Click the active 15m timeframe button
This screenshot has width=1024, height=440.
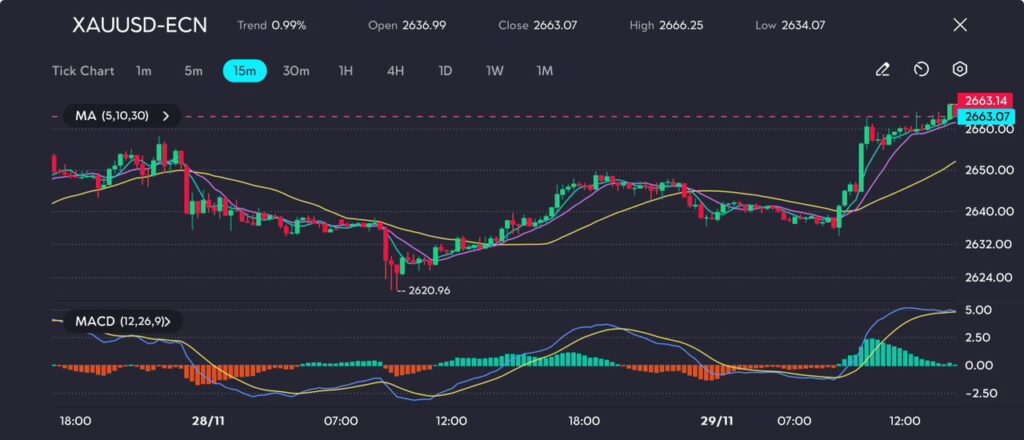point(244,71)
